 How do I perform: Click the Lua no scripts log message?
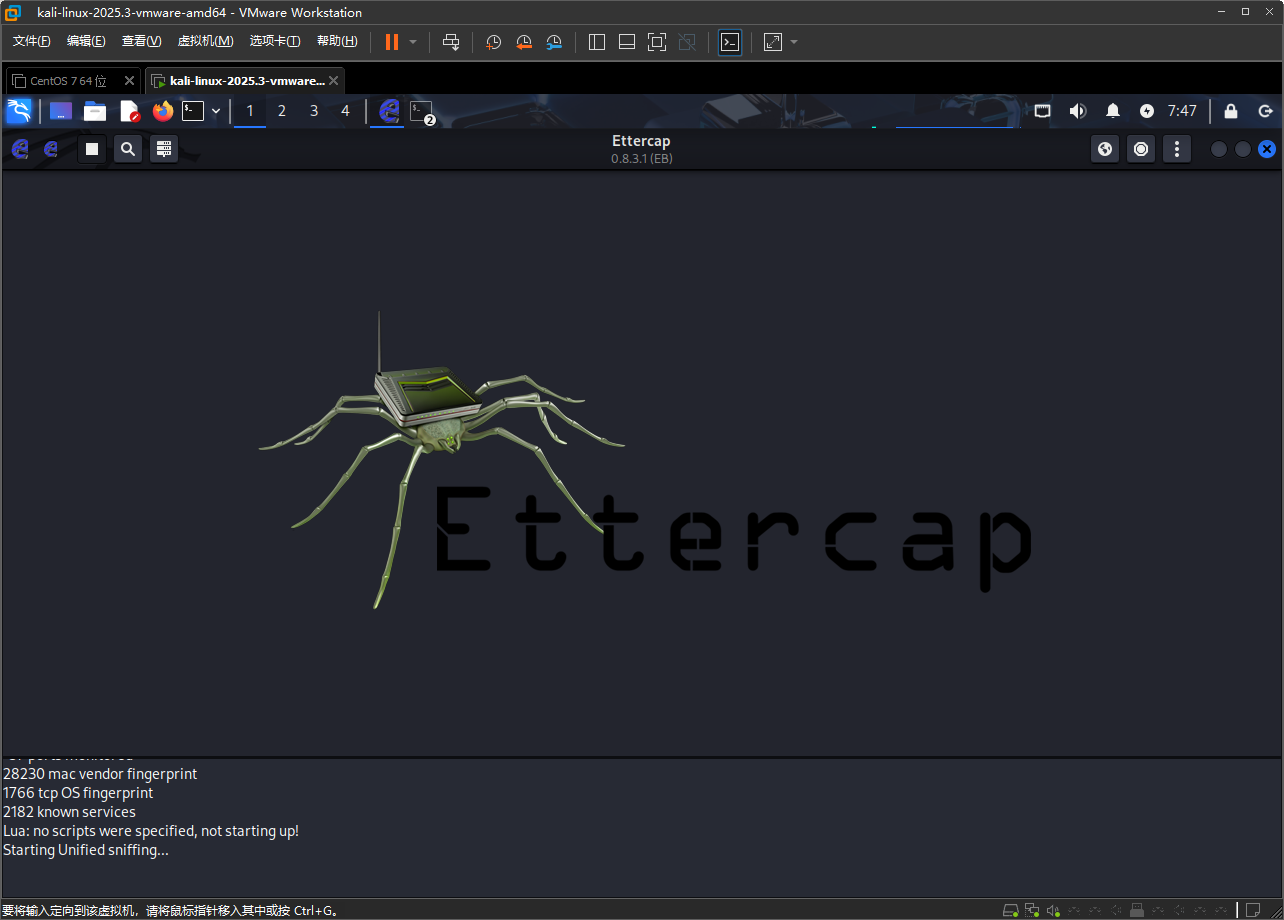pos(151,831)
